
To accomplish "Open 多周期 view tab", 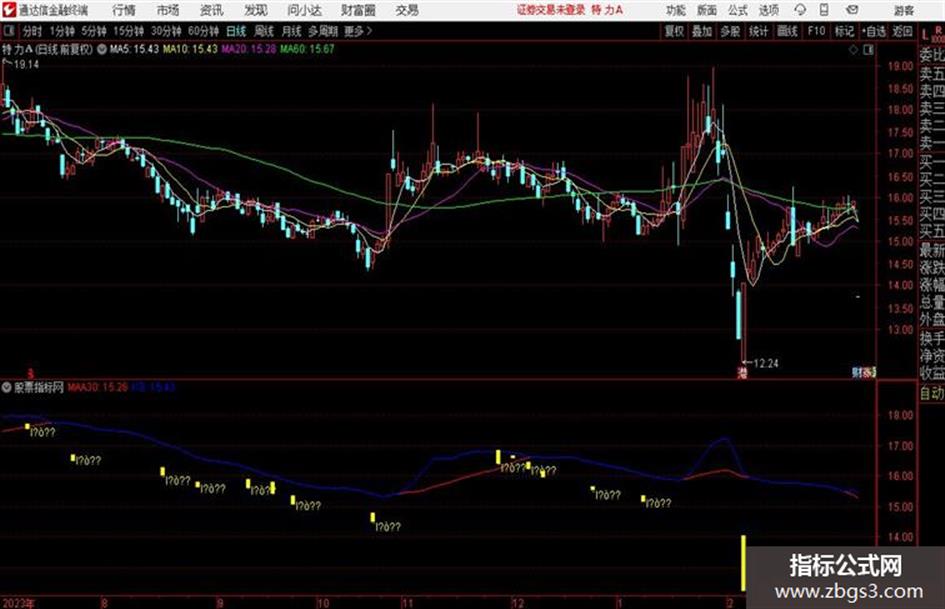I will pyautogui.click(x=323, y=31).
